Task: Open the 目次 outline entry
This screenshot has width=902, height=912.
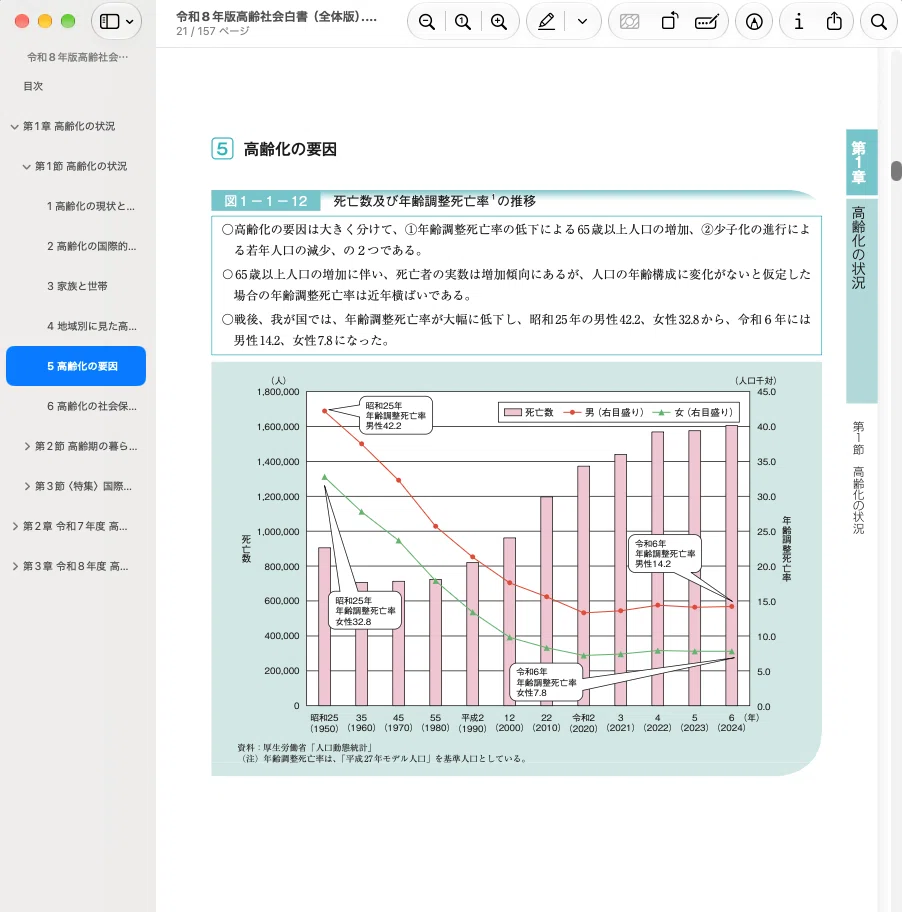Action: (x=33, y=86)
